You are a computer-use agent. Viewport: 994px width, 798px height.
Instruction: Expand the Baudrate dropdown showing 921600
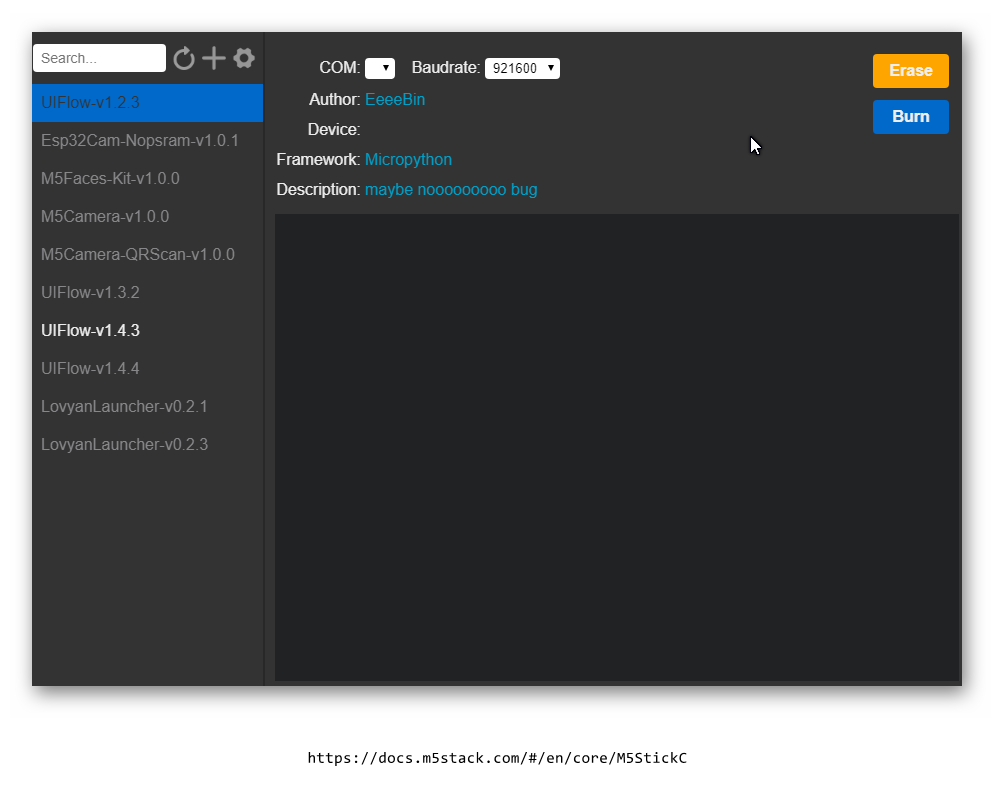[x=522, y=68]
